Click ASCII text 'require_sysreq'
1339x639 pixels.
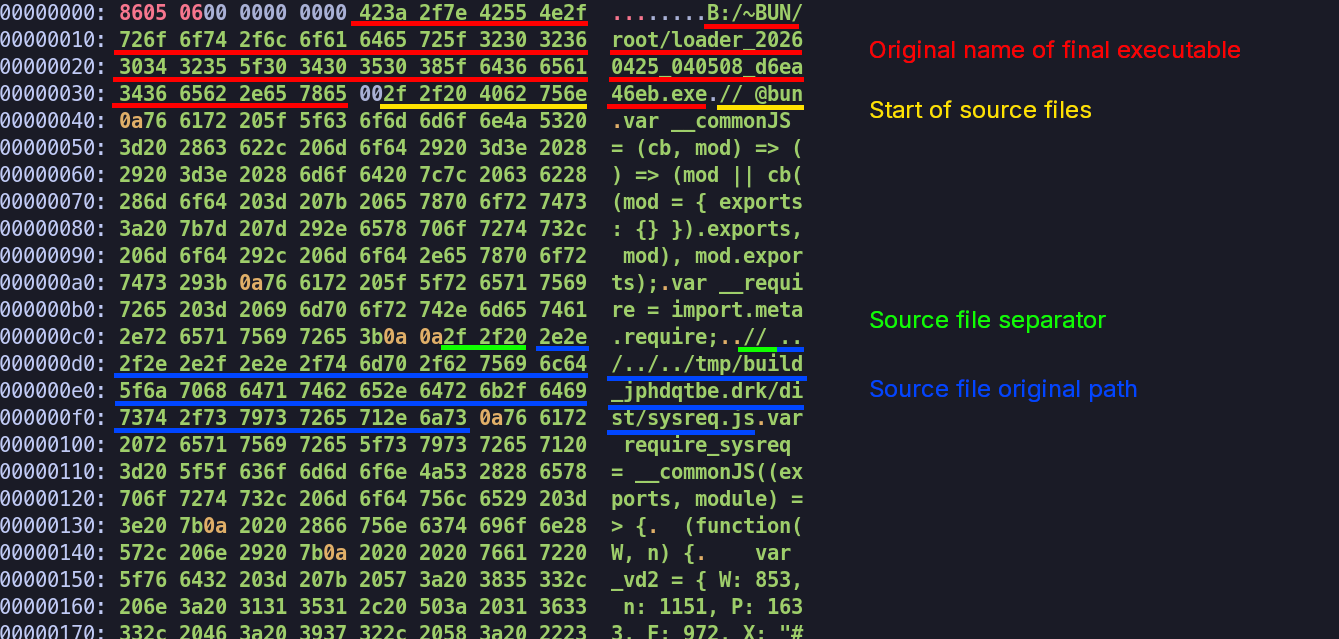pyautogui.click(x=707, y=445)
